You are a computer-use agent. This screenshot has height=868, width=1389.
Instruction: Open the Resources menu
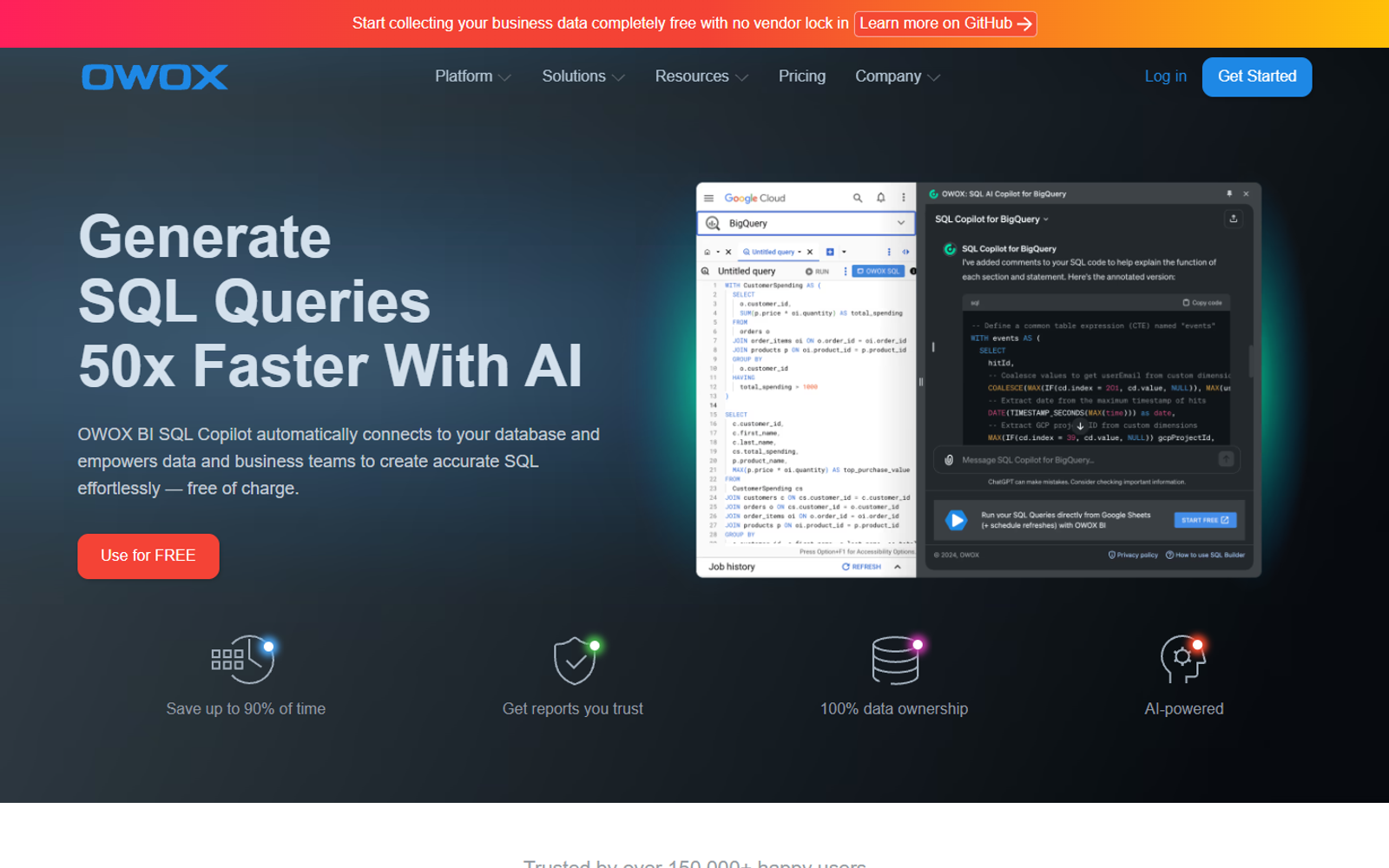point(701,76)
